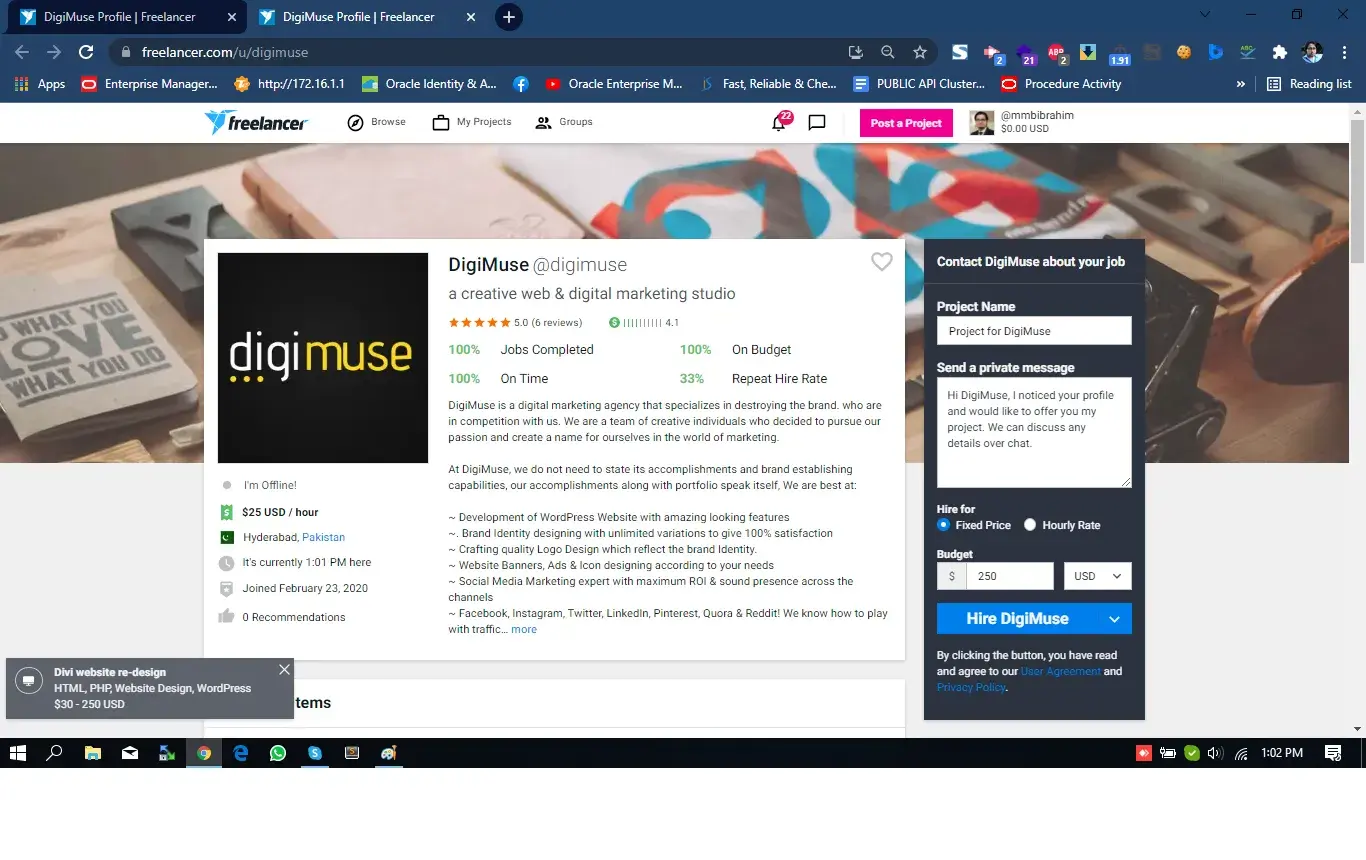Open the USD currency dropdown
Screen dimensions: 1366x860
click(1097, 576)
